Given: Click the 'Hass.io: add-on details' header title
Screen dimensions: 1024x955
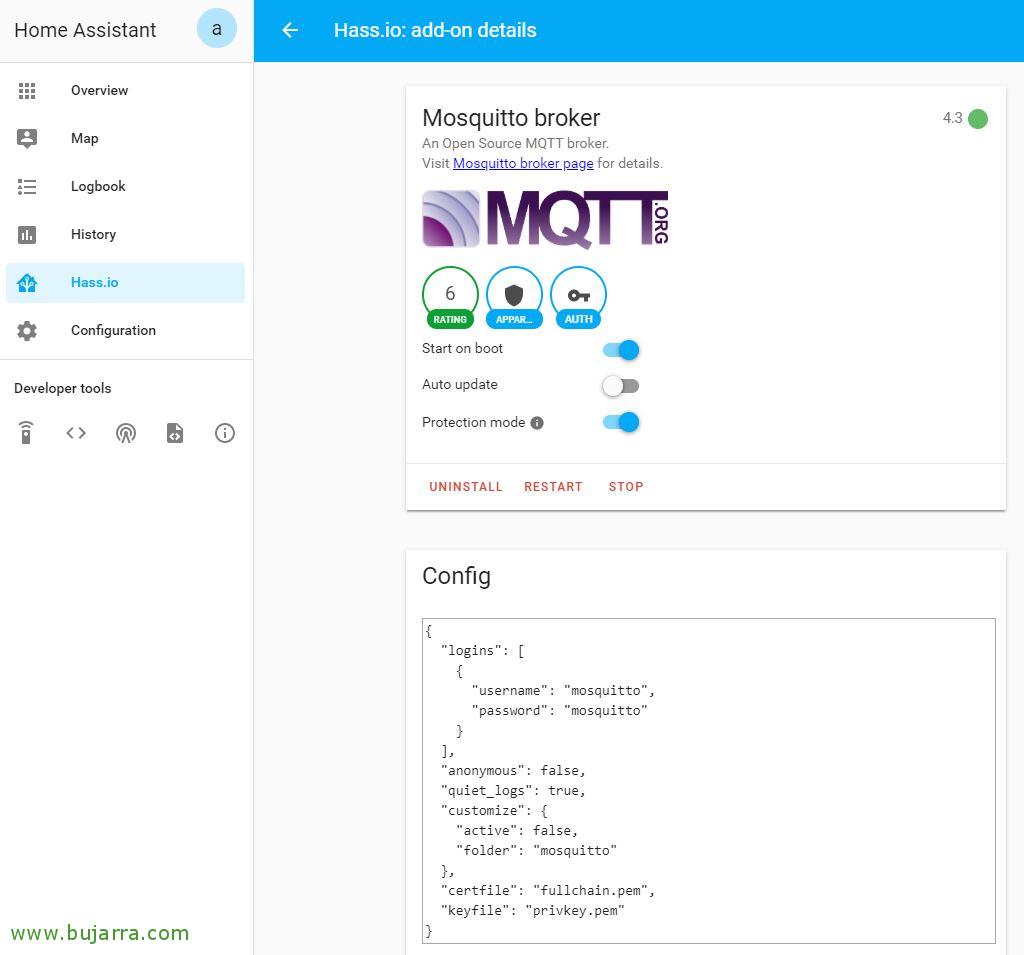Looking at the screenshot, I should click(435, 30).
